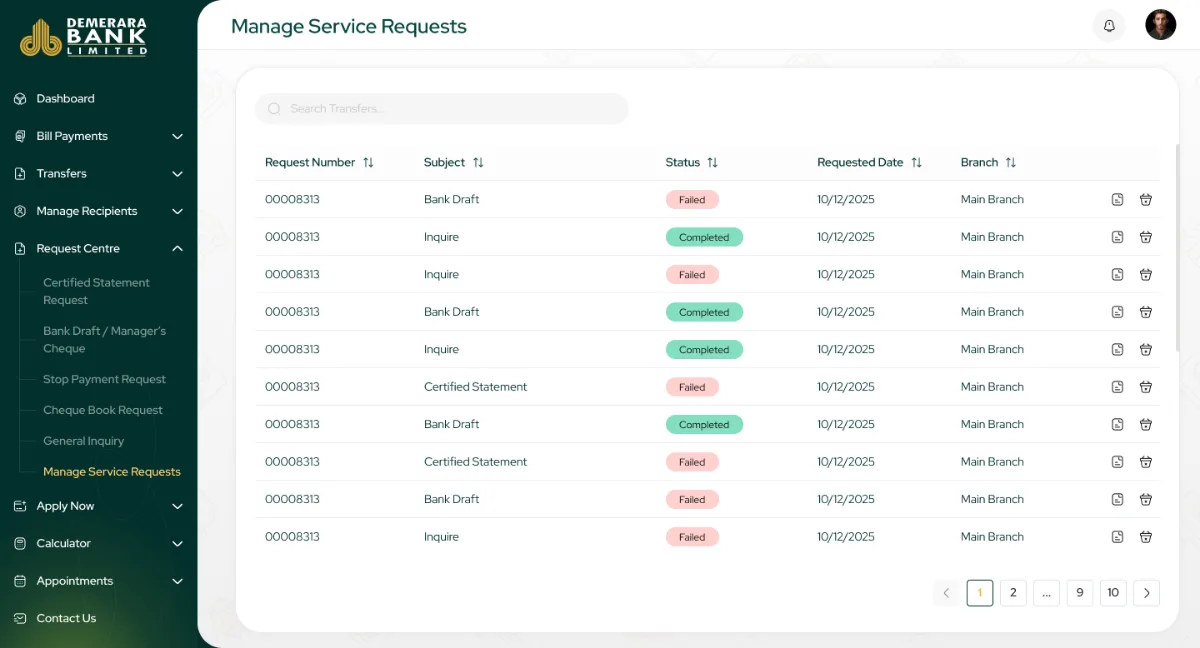The width and height of the screenshot is (1200, 648).
Task: View details icon in second row (Inquire, Completed)
Action: 1118,237
